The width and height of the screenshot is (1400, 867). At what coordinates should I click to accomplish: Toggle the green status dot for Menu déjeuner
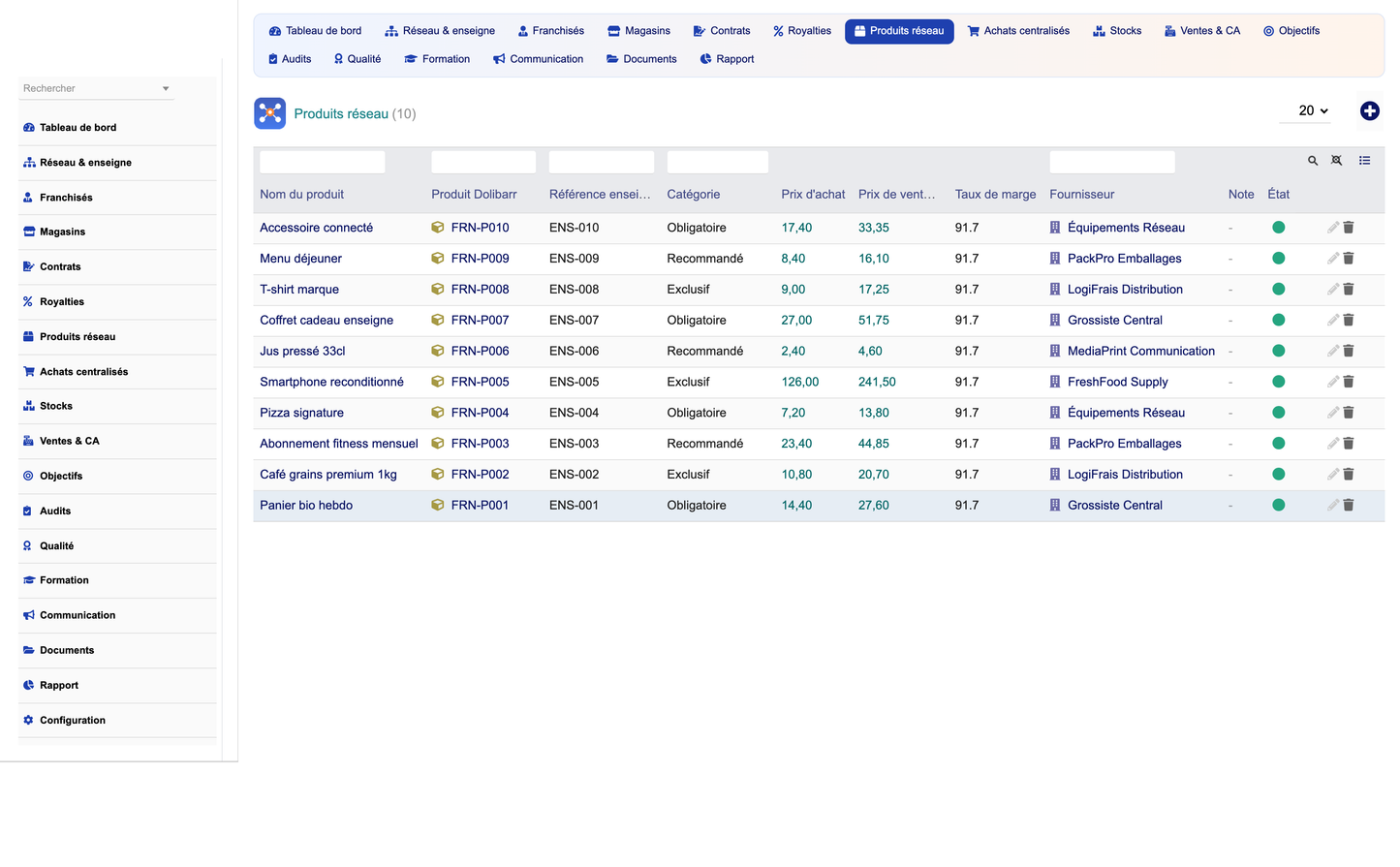(1279, 259)
